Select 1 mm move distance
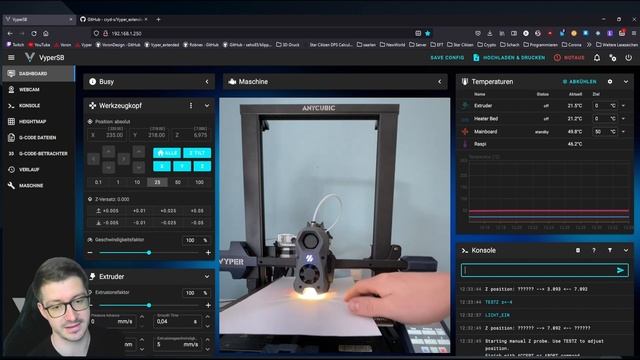Image resolution: width=640 pixels, height=360 pixels. 118,182
